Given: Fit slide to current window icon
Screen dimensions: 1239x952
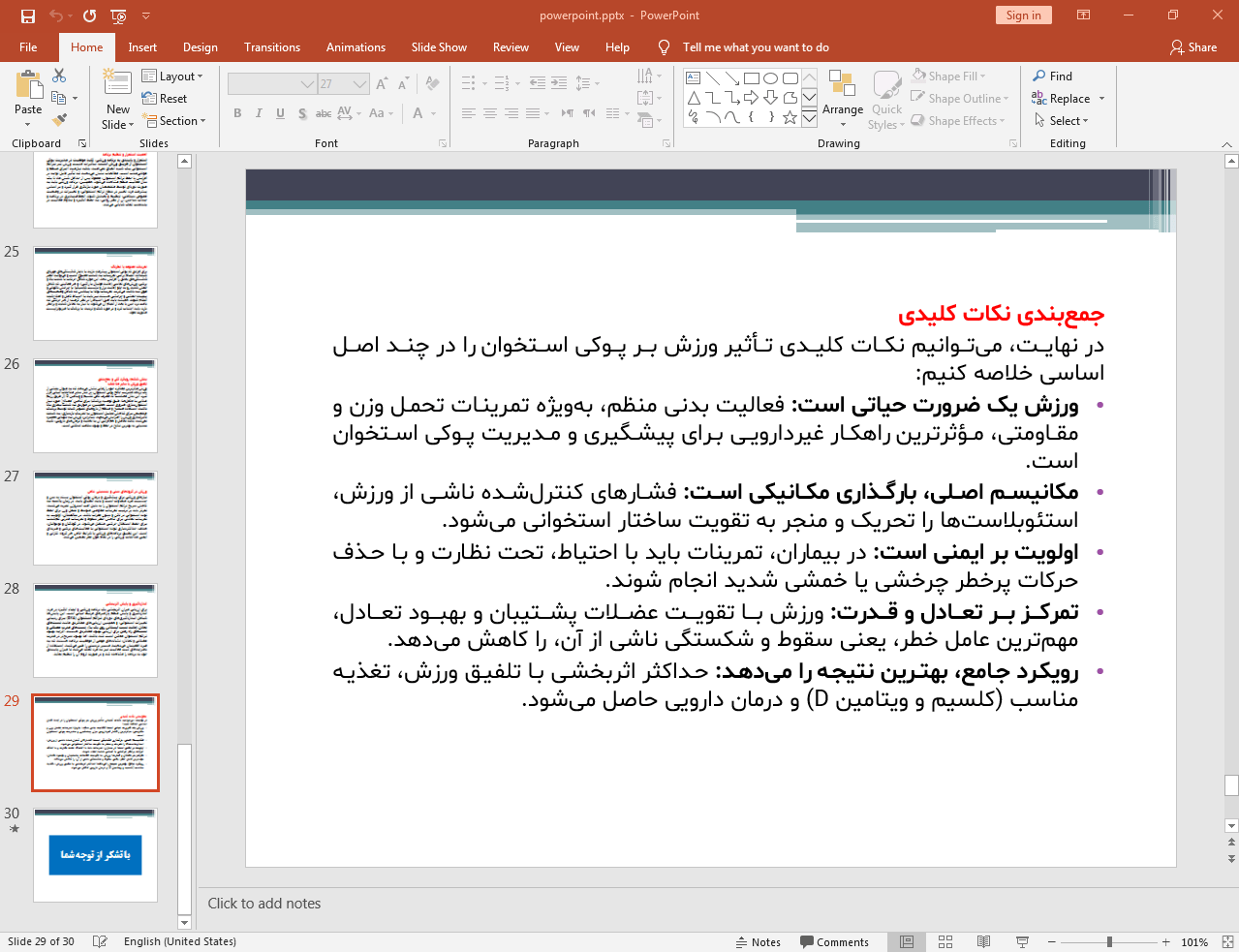Looking at the screenshot, I should [x=1226, y=941].
